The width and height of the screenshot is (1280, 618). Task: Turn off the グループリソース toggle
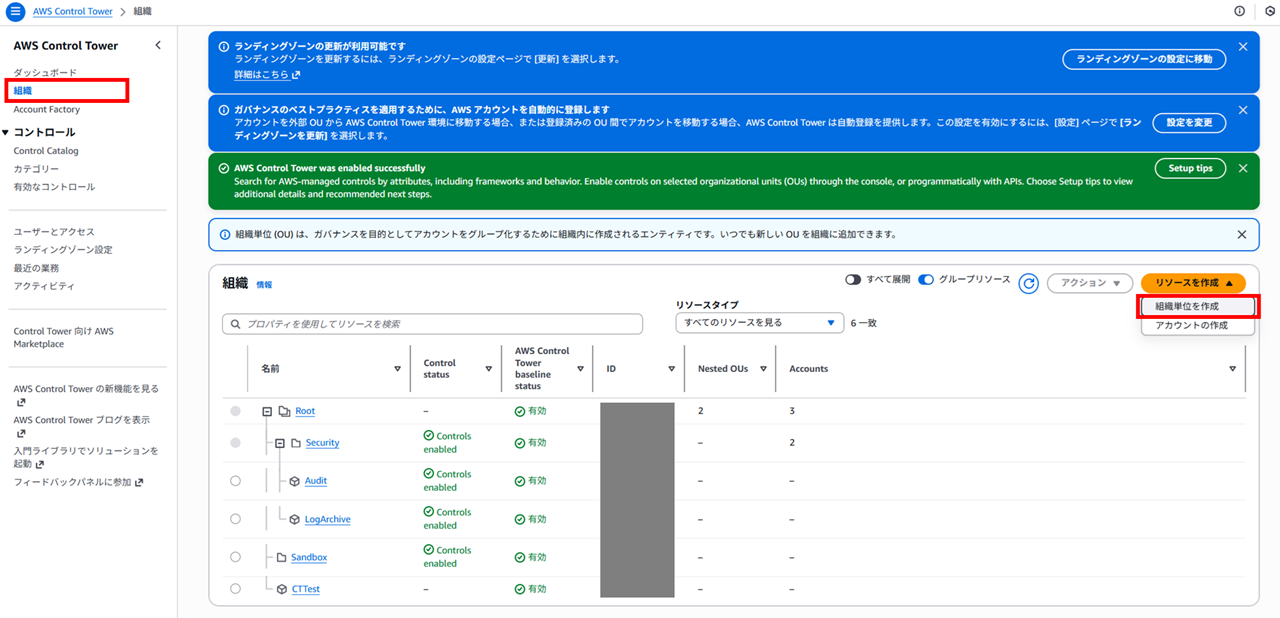coord(925,280)
